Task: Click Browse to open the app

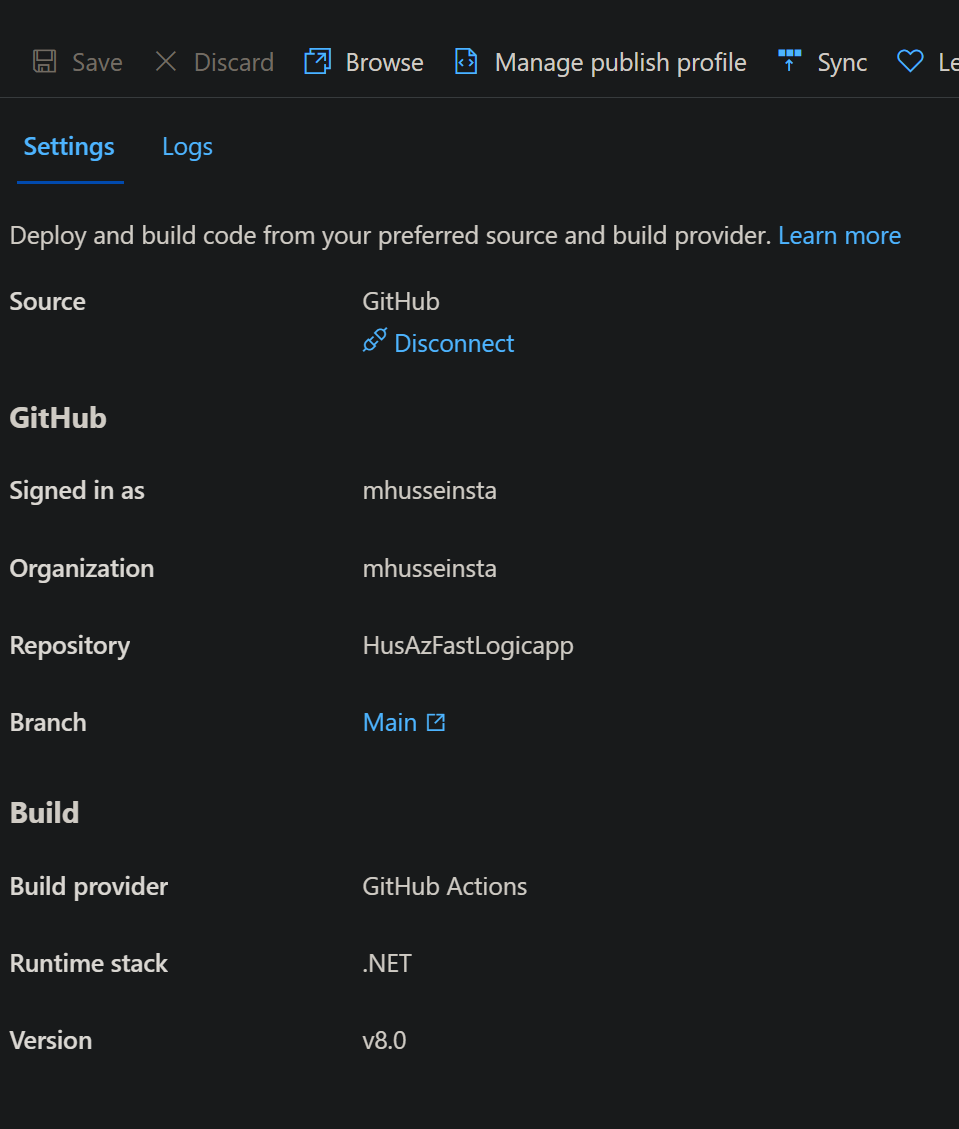Action: click(383, 62)
